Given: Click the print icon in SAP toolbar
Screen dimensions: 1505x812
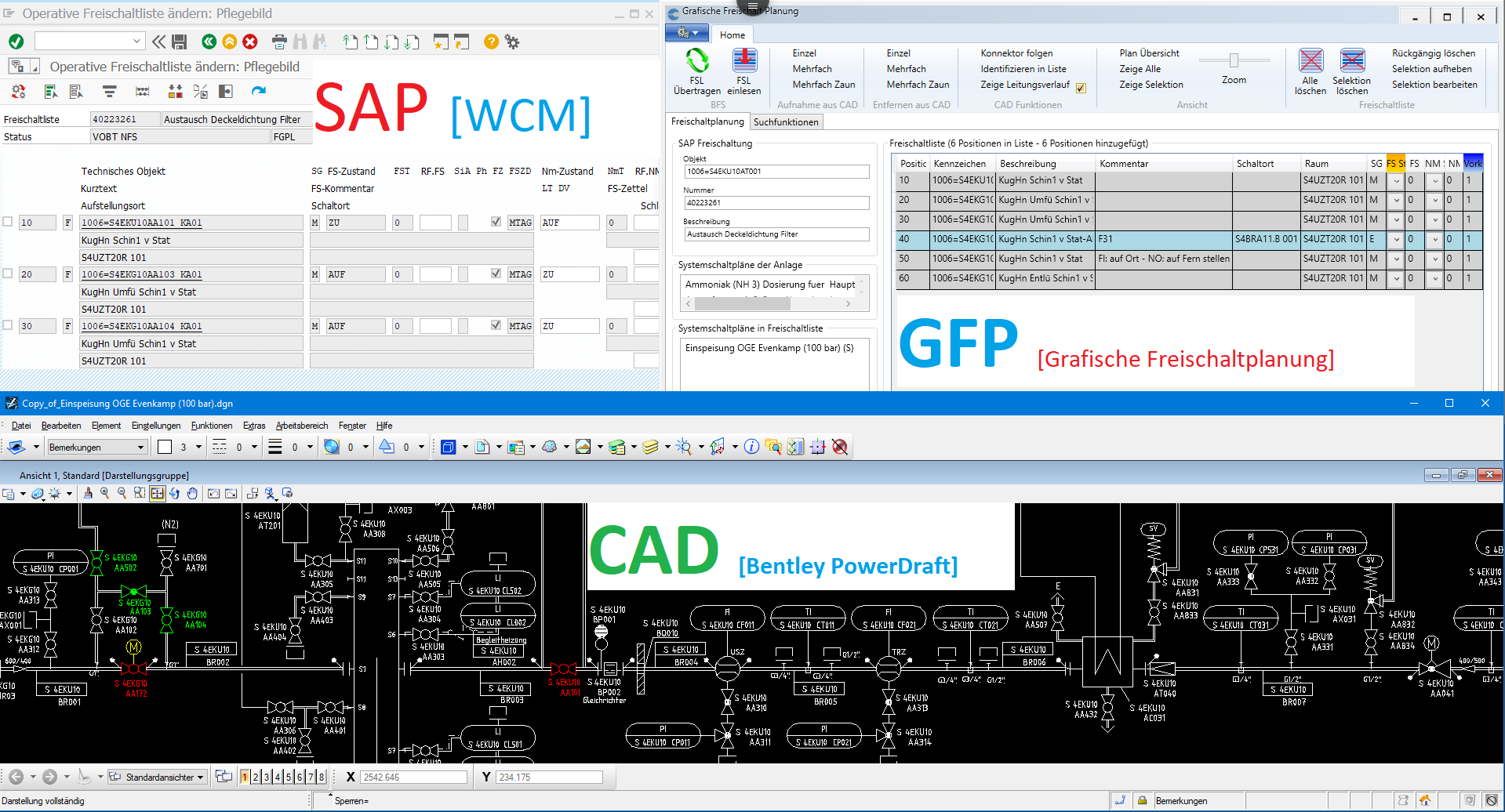Looking at the screenshot, I should [x=279, y=42].
